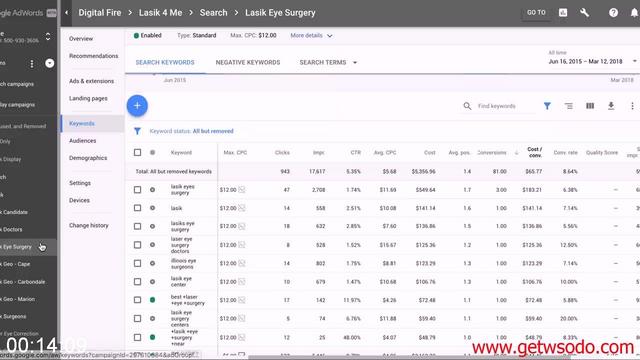640x360 pixels.
Task: Open Settings in side menu
Action: point(80,183)
